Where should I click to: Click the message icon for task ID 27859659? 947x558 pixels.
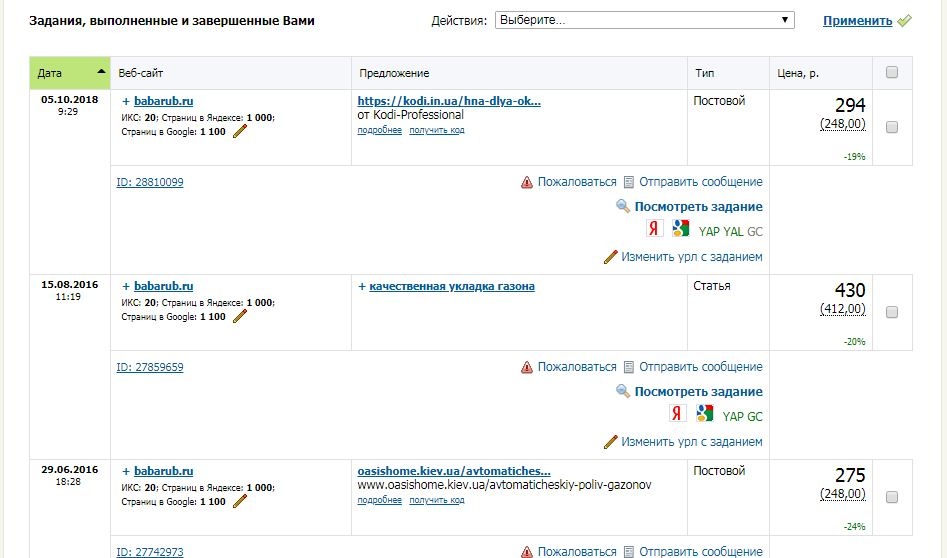629,367
